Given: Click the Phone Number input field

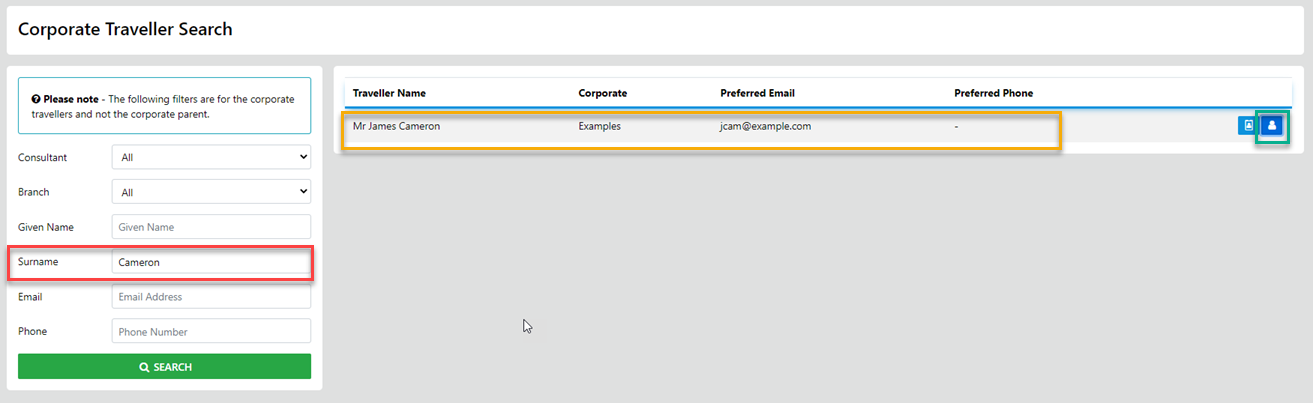Looking at the screenshot, I should point(211,331).
